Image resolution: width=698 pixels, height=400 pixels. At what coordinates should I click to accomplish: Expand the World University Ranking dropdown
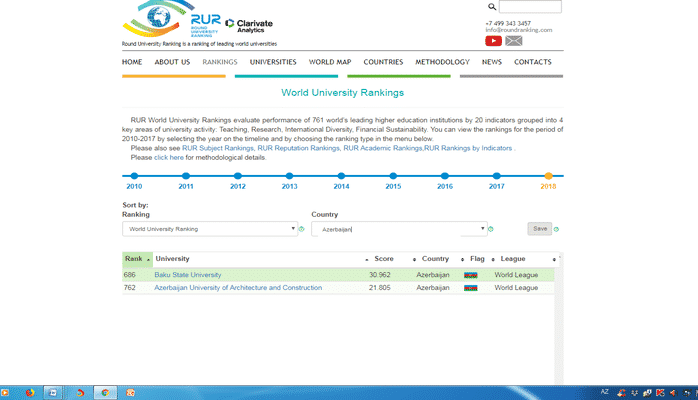coord(209,229)
